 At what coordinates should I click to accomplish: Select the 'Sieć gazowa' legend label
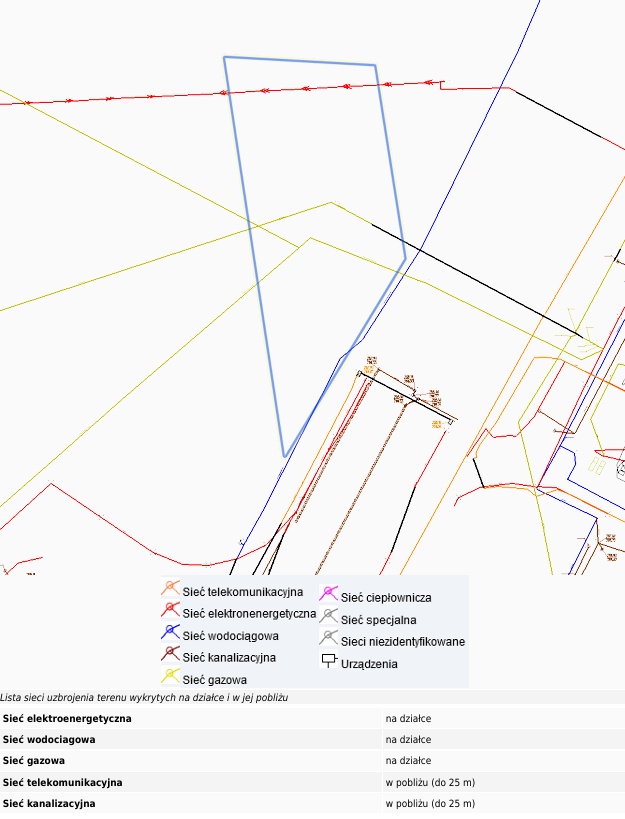214,680
